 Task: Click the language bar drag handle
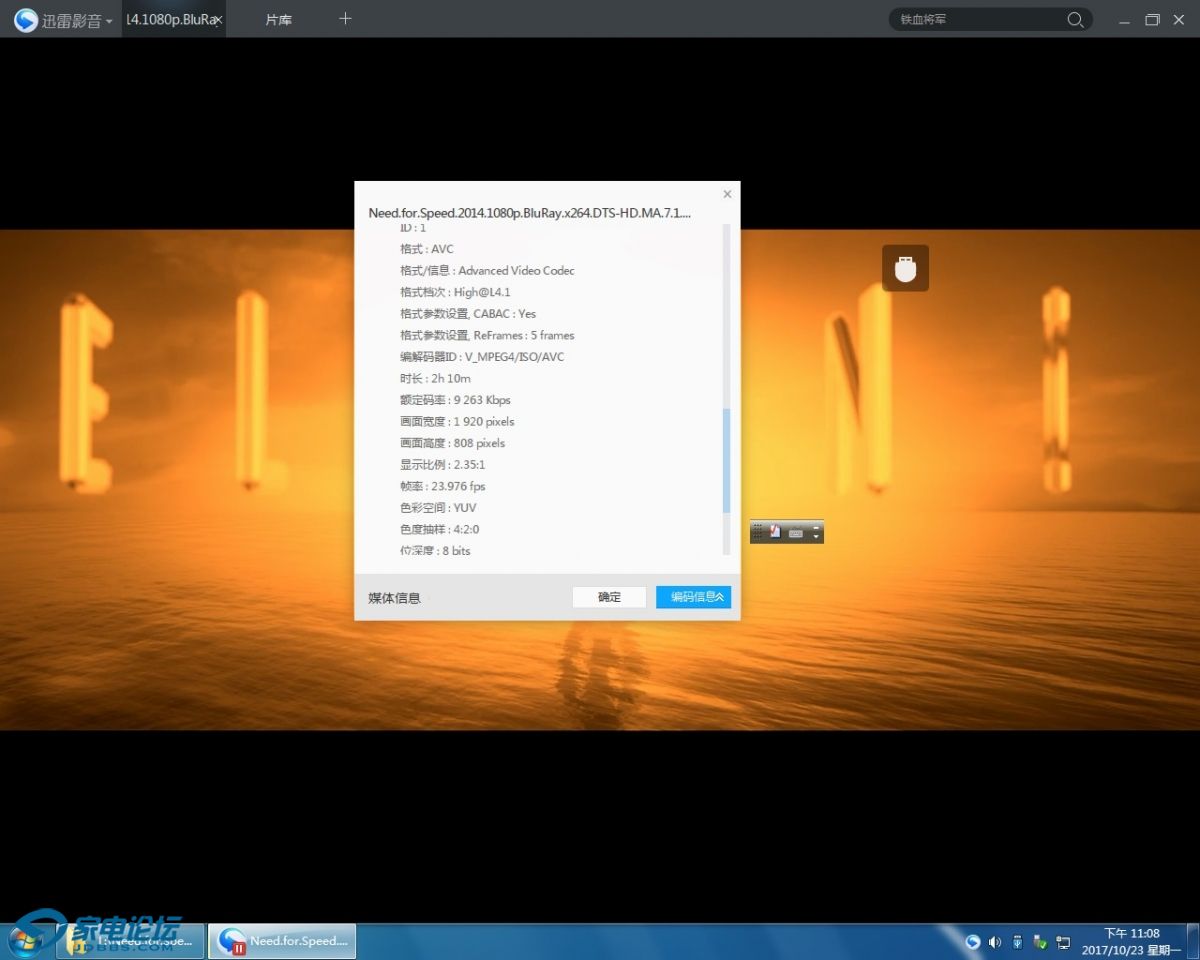point(757,532)
